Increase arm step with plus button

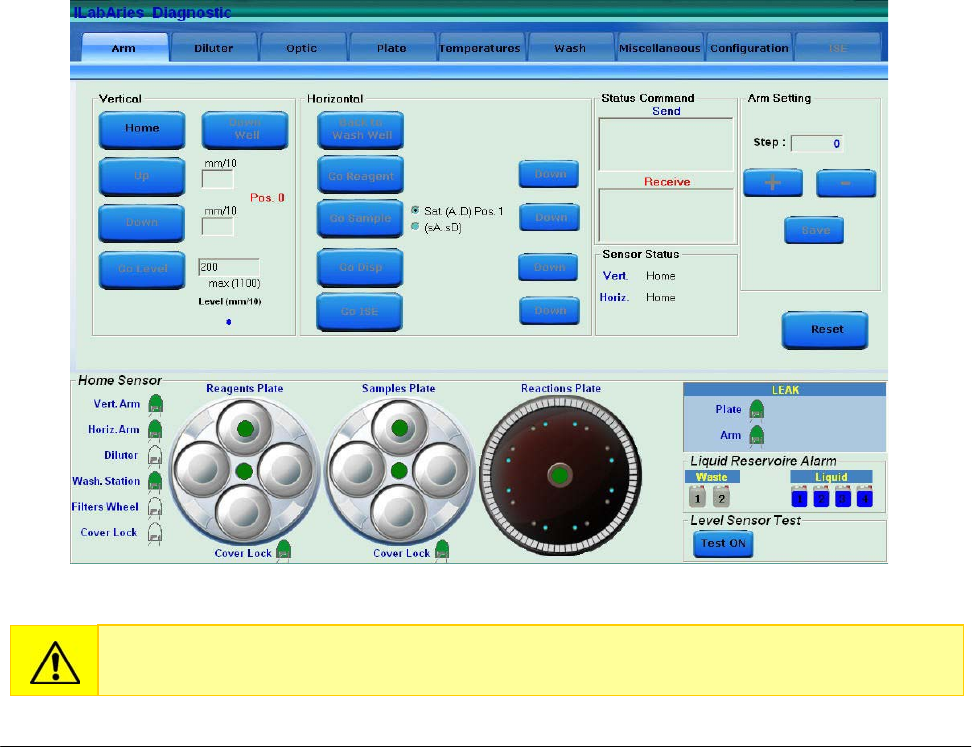tap(774, 183)
